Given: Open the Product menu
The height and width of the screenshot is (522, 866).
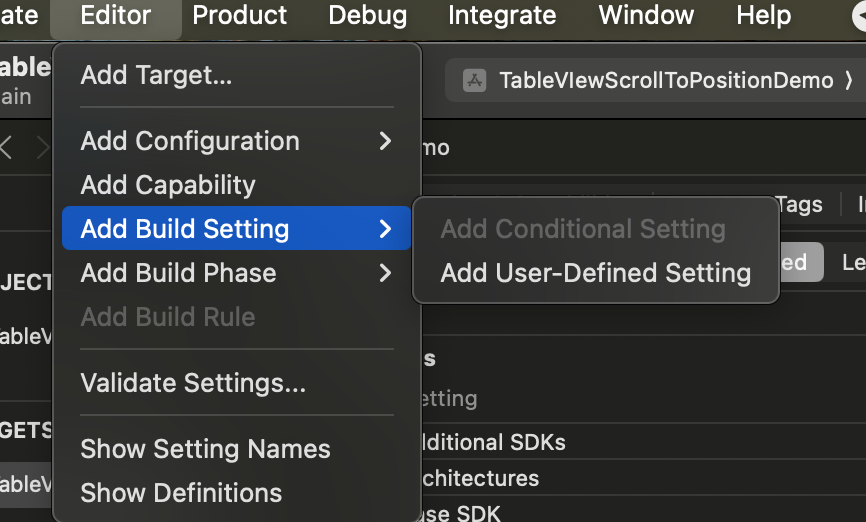Looking at the screenshot, I should click(x=240, y=16).
